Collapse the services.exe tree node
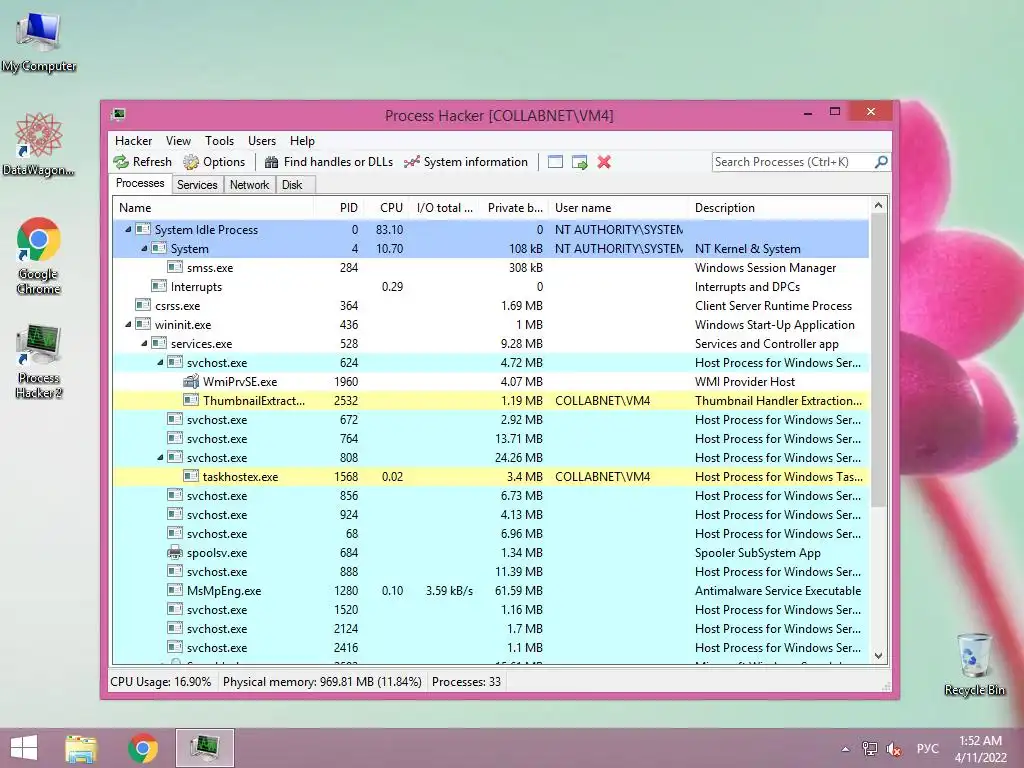The image size is (1024, 768). [144, 344]
